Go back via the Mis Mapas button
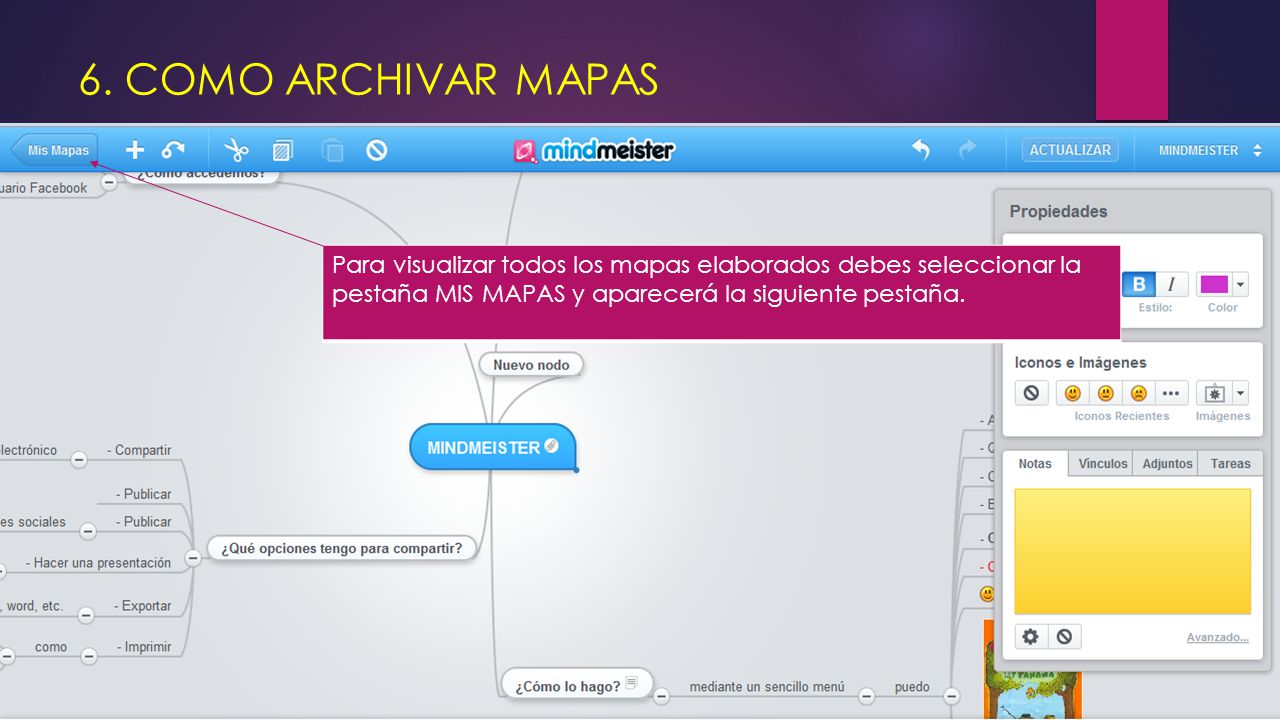 [55, 151]
